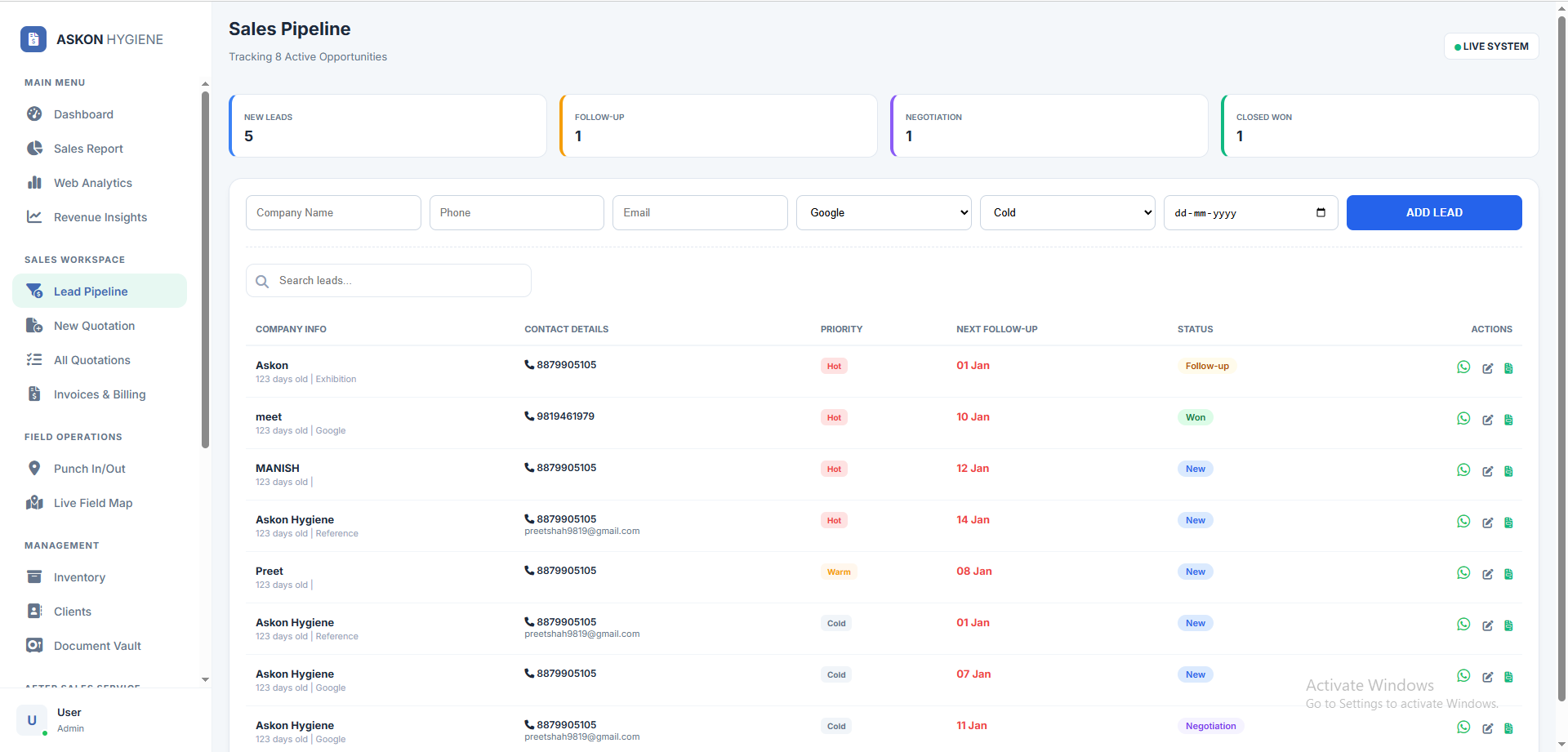
Task: Click the Follow-up status badge
Action: (1207, 366)
